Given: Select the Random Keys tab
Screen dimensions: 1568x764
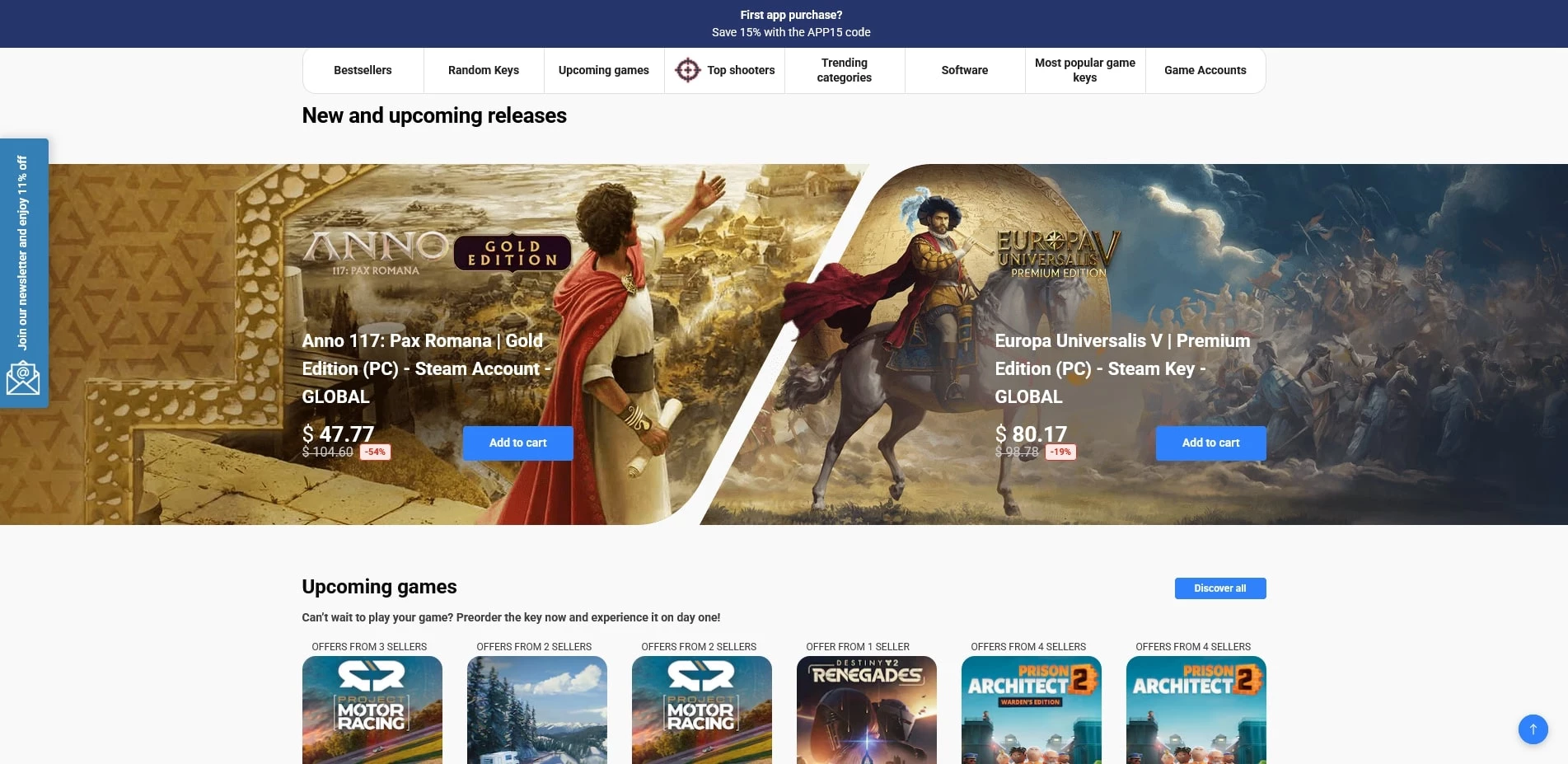Looking at the screenshot, I should pos(484,70).
